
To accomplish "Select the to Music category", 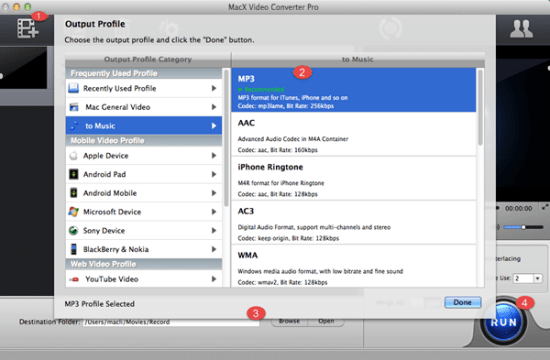I will (144, 126).
